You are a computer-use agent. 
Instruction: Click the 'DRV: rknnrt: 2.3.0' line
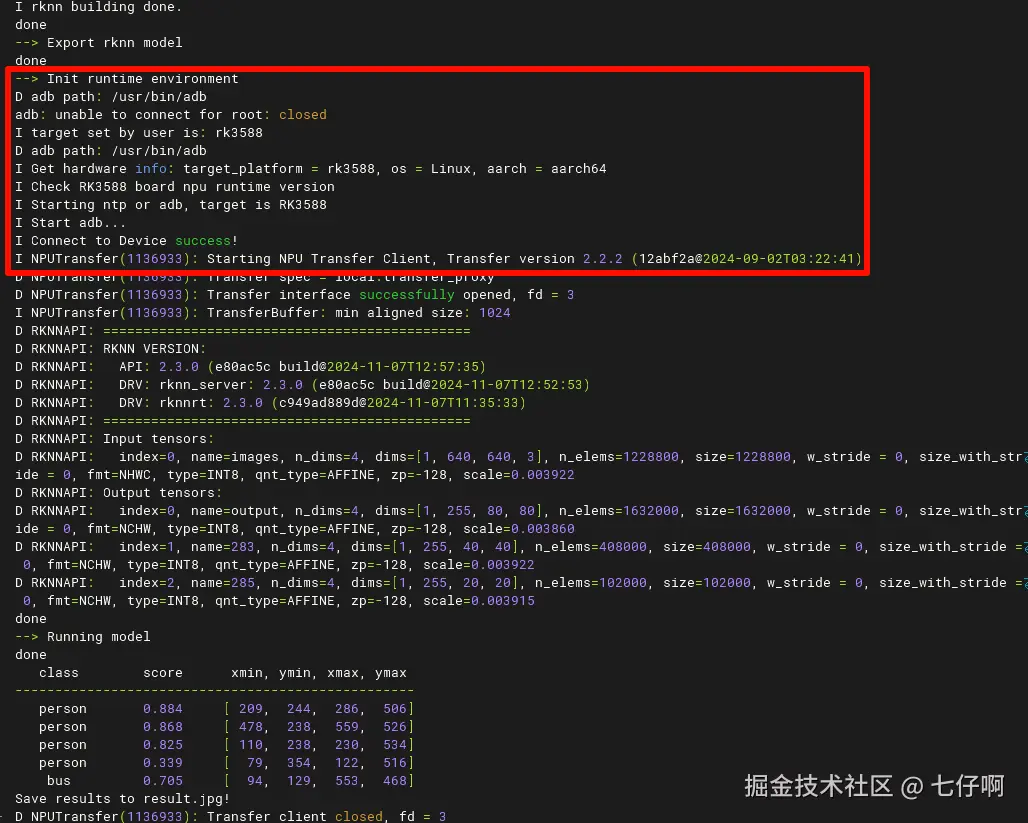tap(270, 403)
